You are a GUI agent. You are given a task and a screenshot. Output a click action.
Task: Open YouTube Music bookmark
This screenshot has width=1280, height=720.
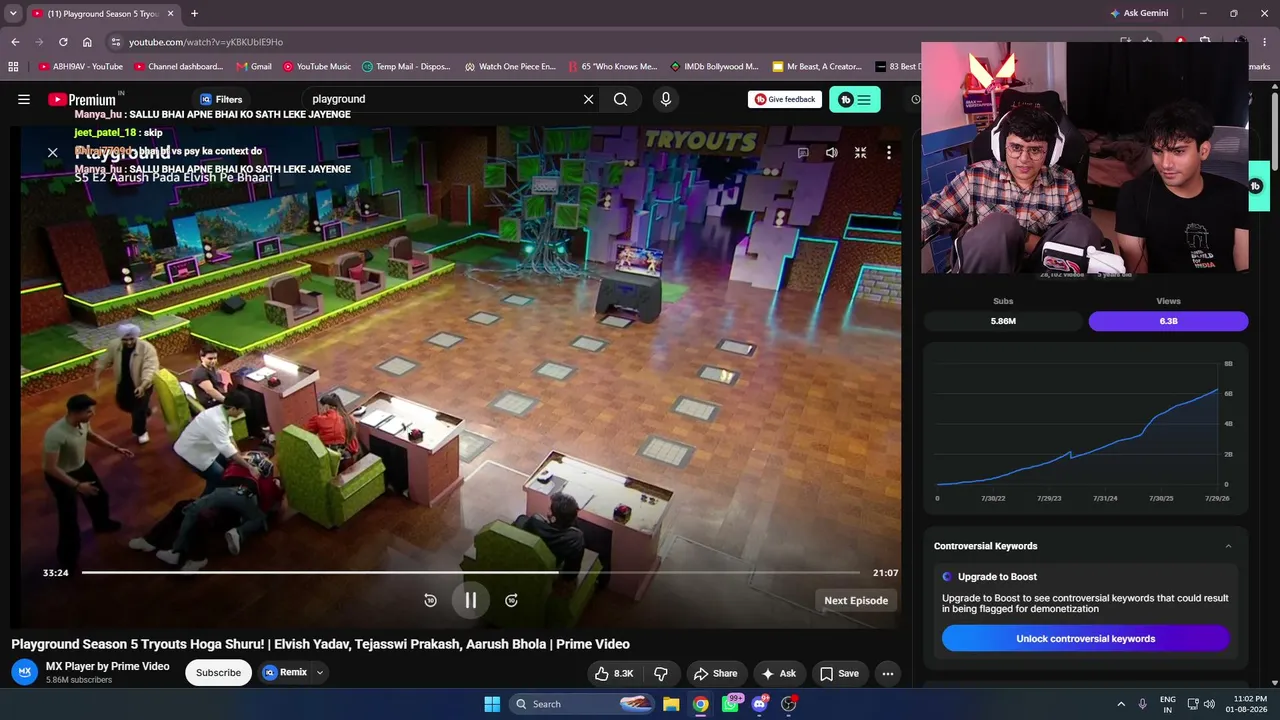tap(317, 67)
